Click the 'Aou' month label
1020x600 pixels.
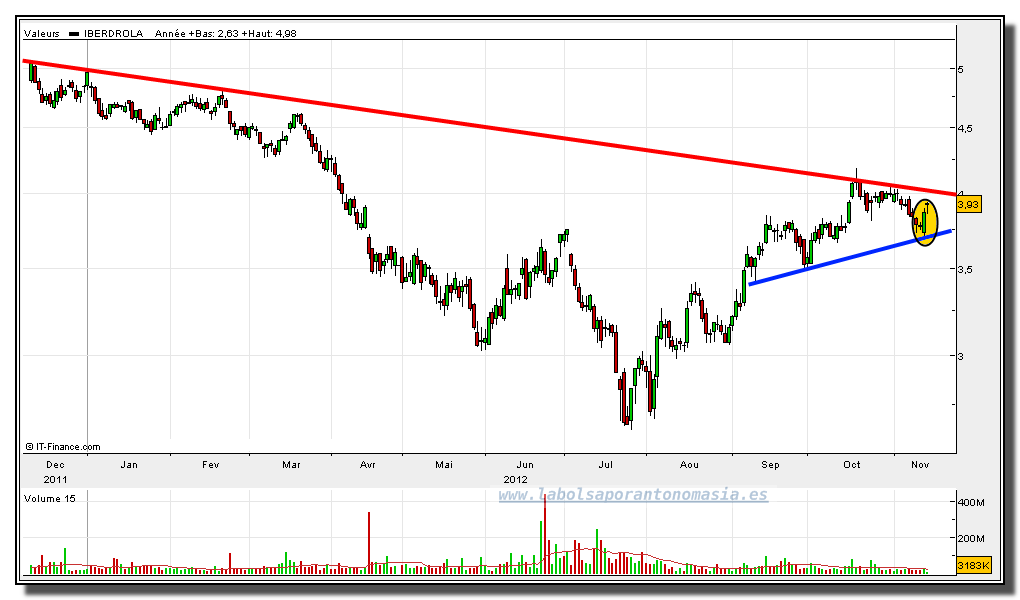(689, 465)
